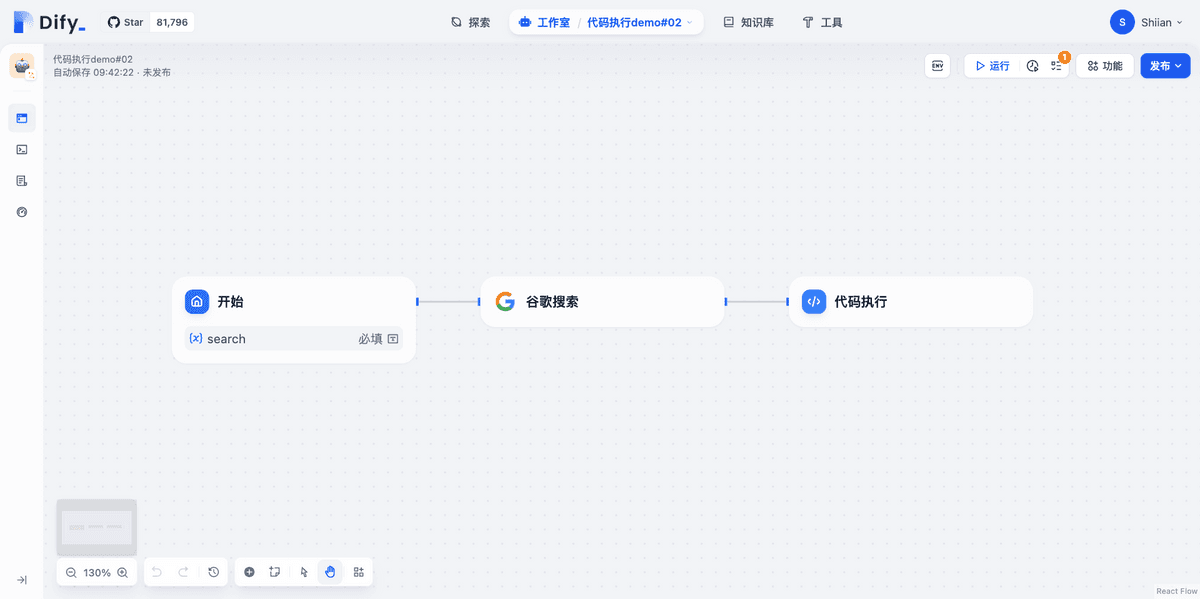Open API access in the left sidebar

pyautogui.click(x=22, y=150)
